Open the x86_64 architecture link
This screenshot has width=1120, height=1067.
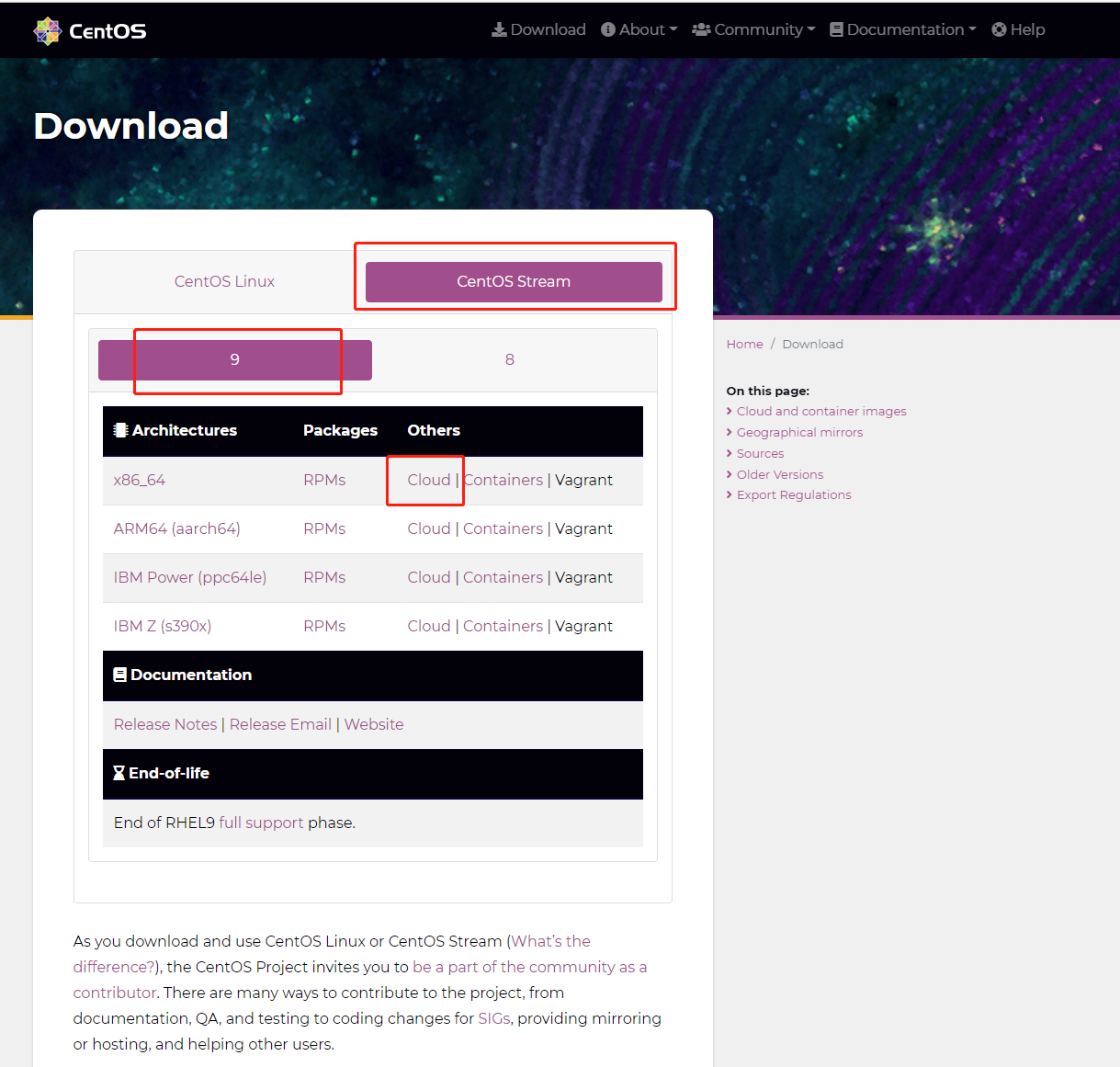pyautogui.click(x=140, y=480)
